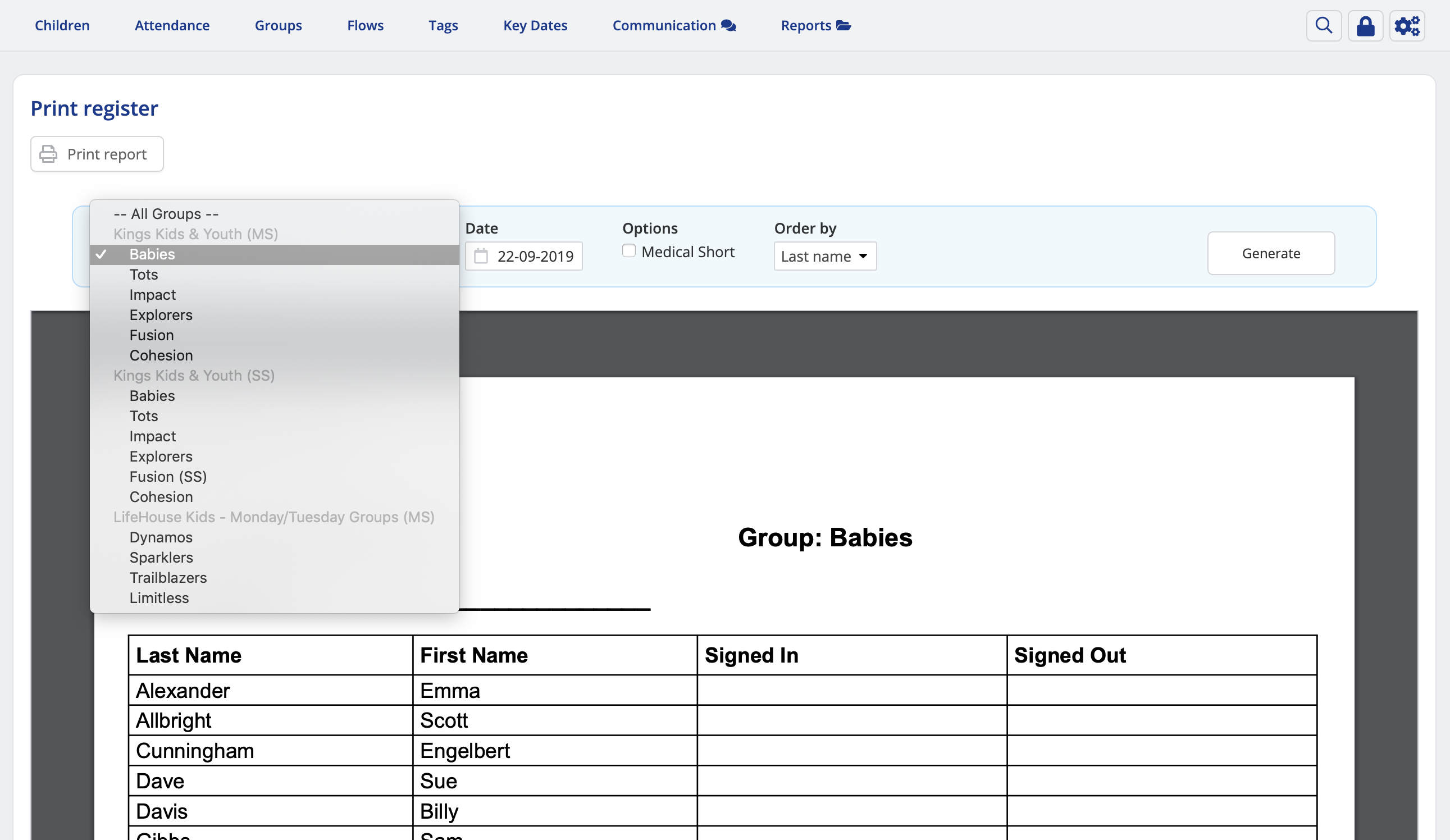Select the Limitless group option
This screenshot has height=840, width=1450.
[274, 598]
